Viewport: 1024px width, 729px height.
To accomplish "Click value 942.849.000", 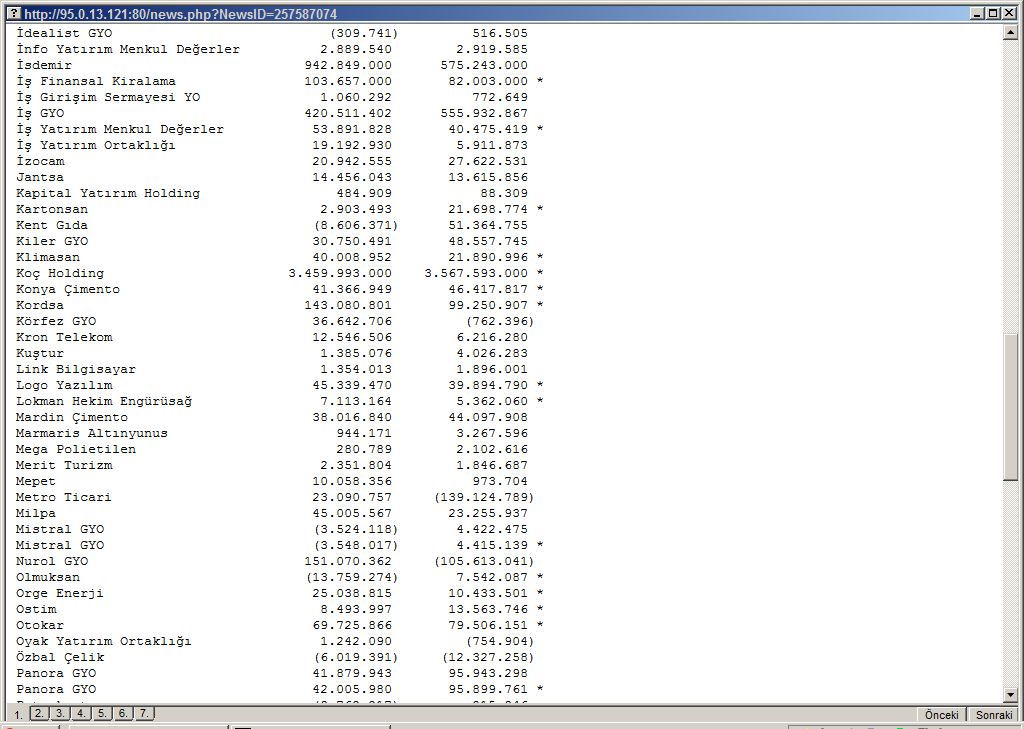I will point(348,65).
